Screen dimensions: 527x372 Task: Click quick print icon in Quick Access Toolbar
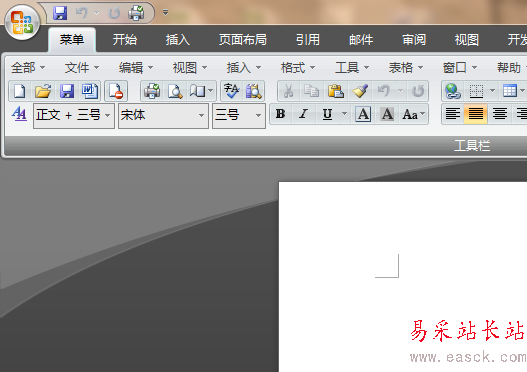point(136,13)
